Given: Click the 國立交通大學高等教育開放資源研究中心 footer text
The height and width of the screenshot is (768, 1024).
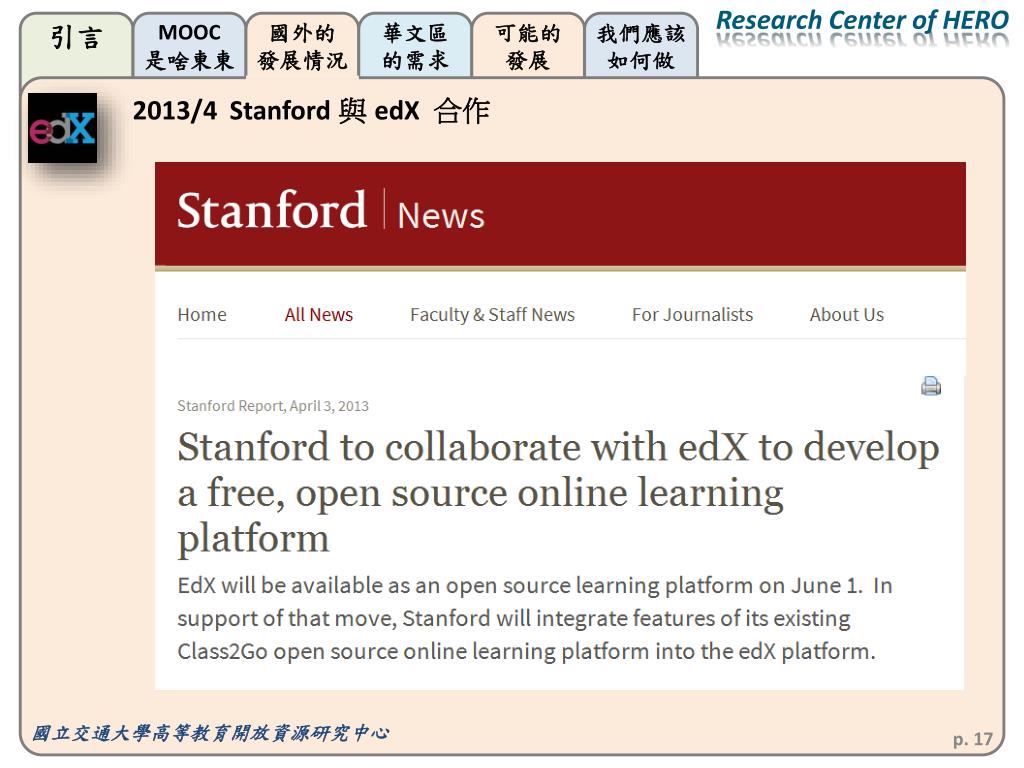Looking at the screenshot, I should click(210, 733).
